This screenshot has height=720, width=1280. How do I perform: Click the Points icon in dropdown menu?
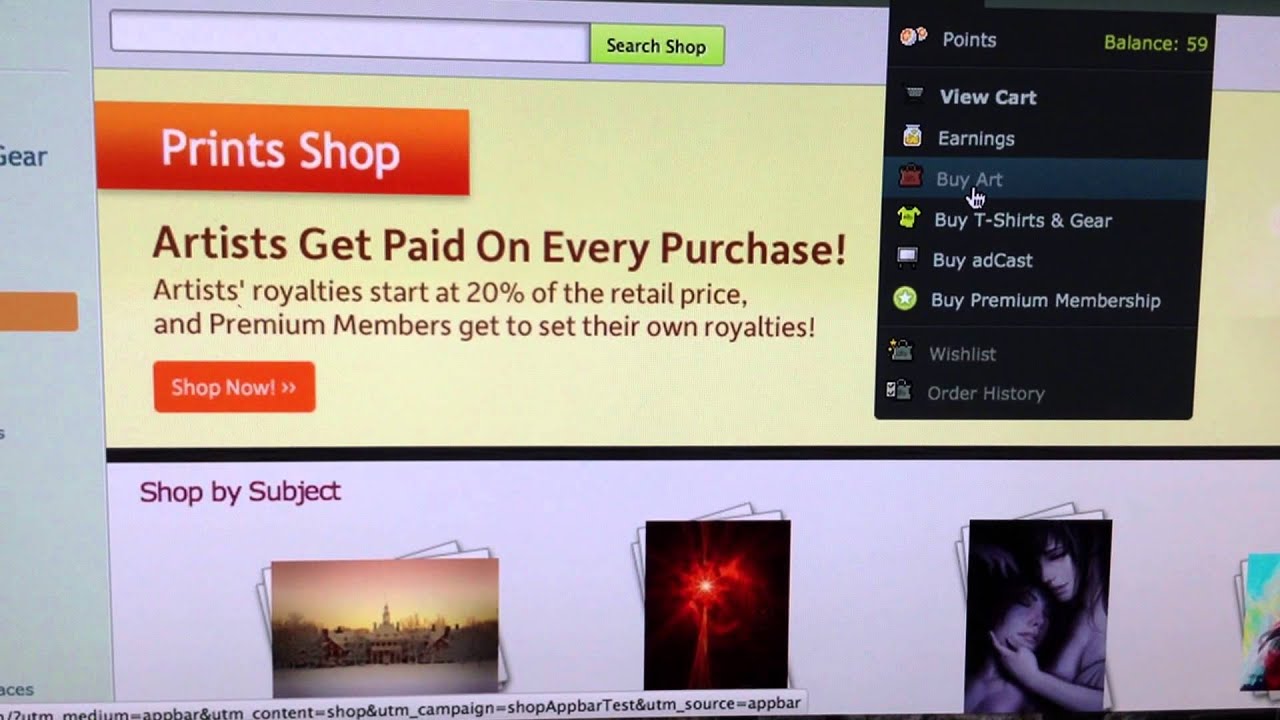coord(913,38)
